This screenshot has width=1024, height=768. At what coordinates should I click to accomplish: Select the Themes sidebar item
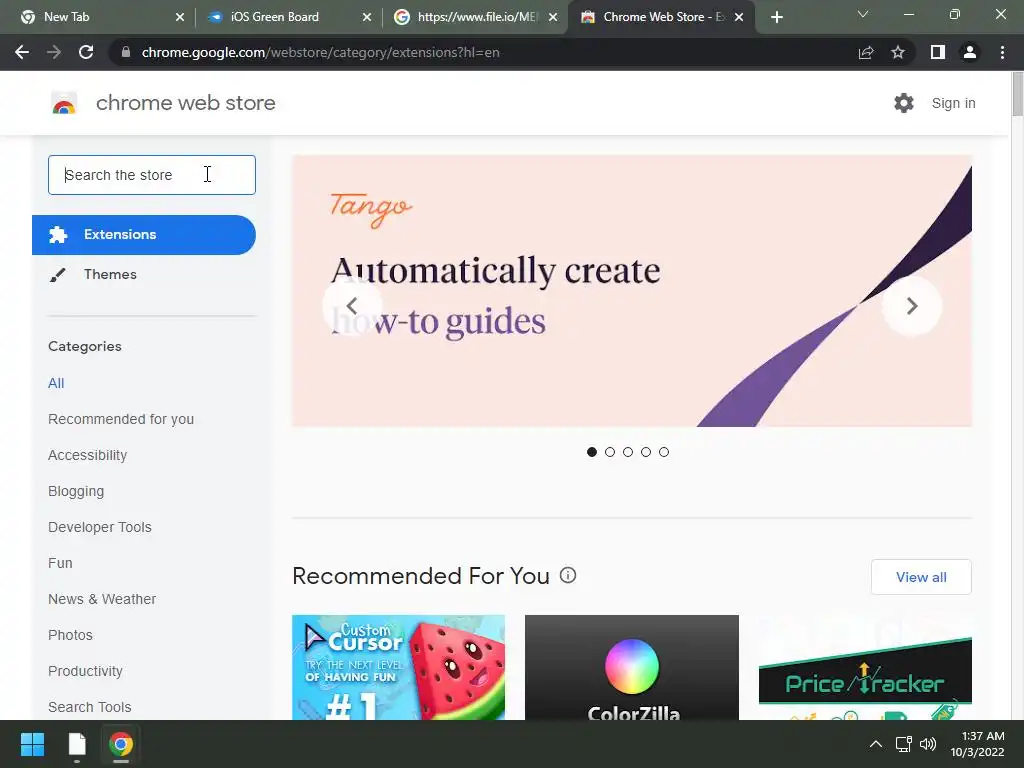pyautogui.click(x=110, y=274)
